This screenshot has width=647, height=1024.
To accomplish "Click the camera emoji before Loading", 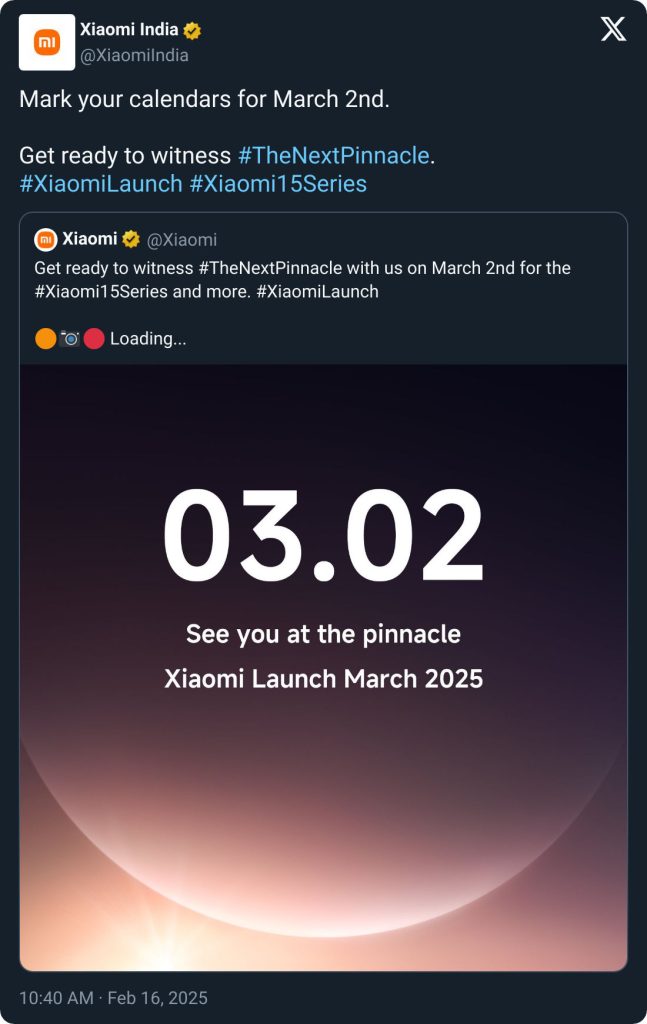I will click(70, 339).
